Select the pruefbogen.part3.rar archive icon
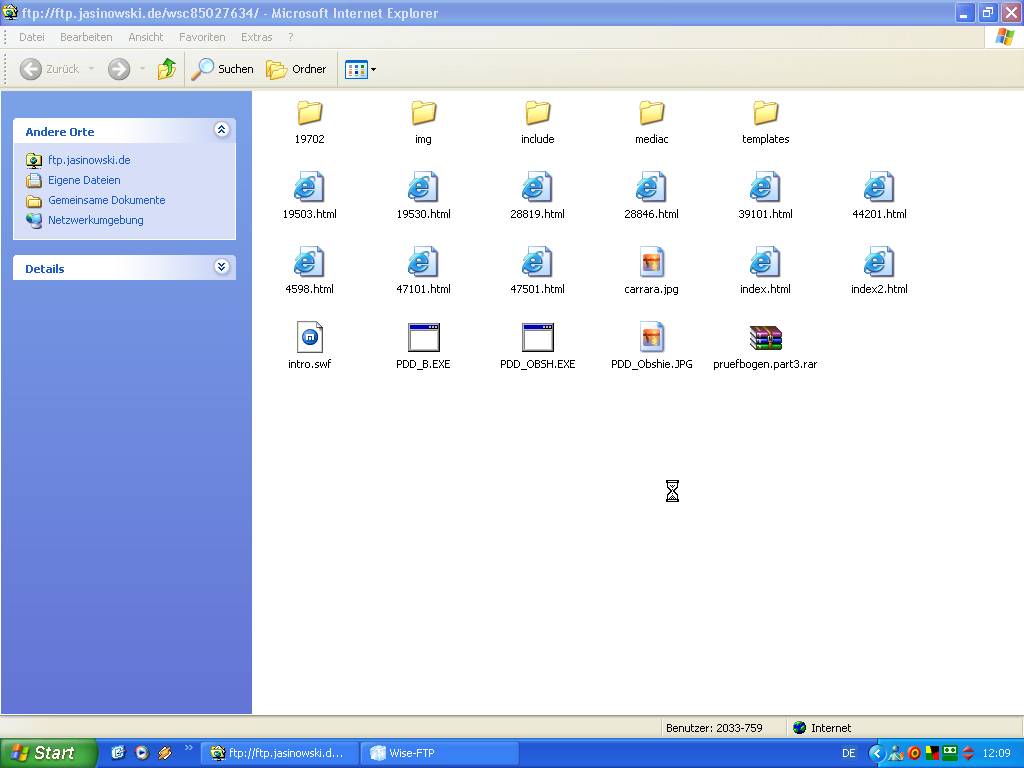1024x768 pixels. click(765, 338)
